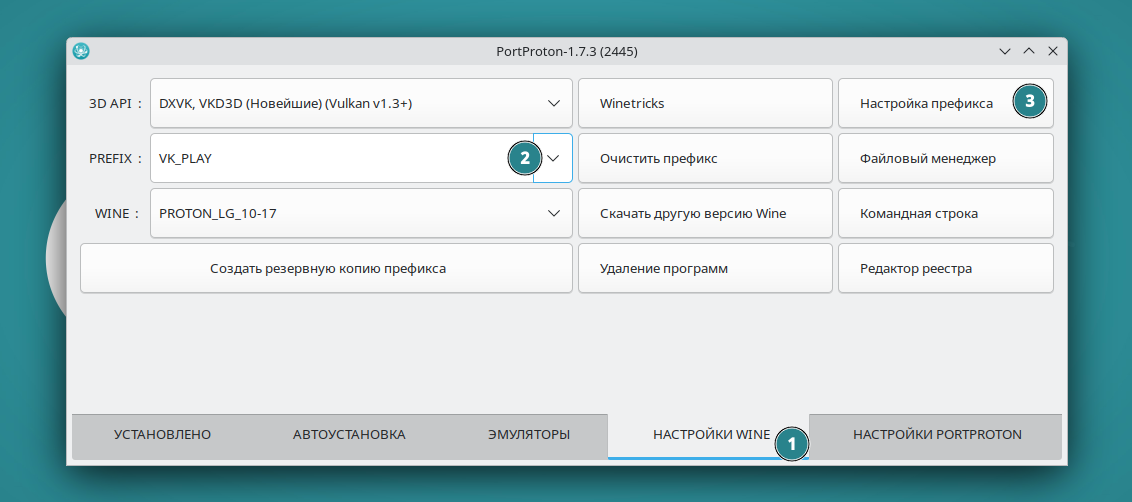Click the PortProton app icon in title bar
The height and width of the screenshot is (502, 1132).
coord(82,51)
